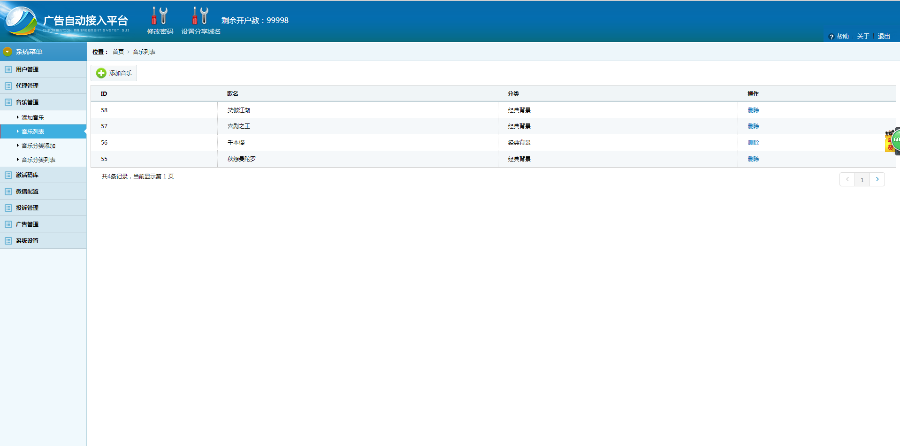Click the song name in row 56

click(236, 142)
